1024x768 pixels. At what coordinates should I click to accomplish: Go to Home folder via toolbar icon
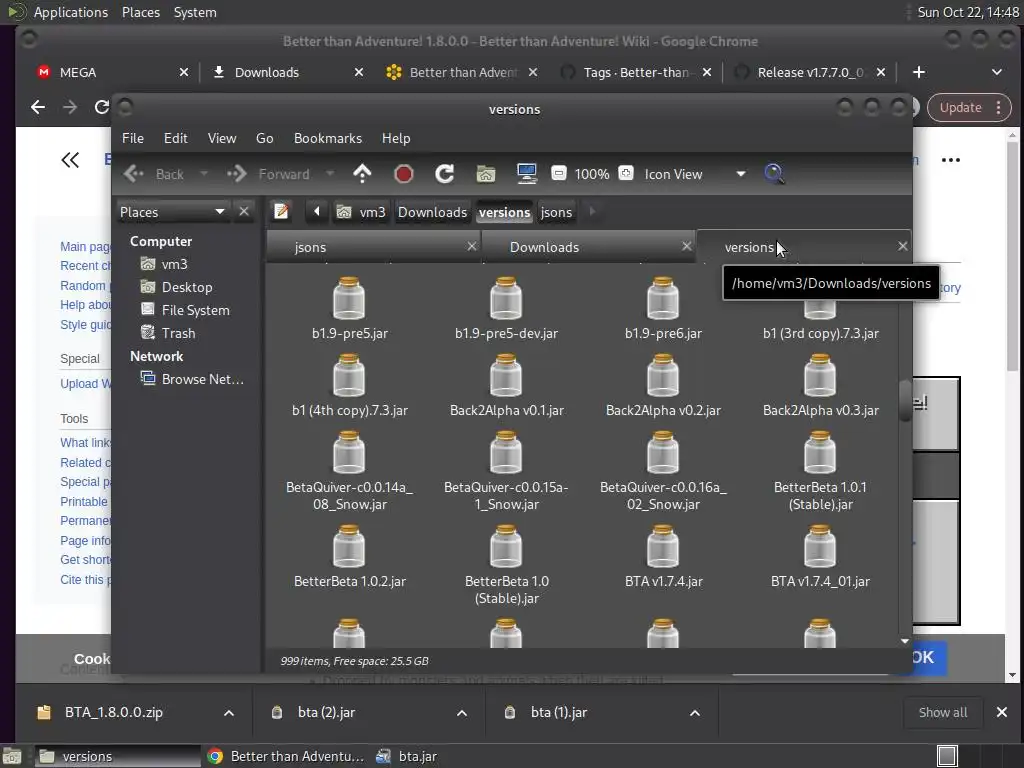(486, 174)
